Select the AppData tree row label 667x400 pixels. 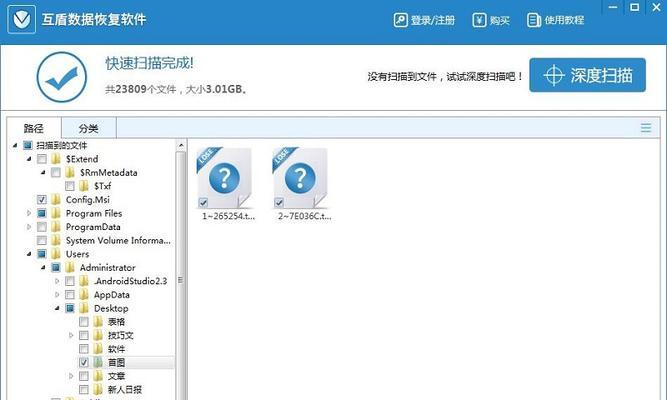[111, 295]
